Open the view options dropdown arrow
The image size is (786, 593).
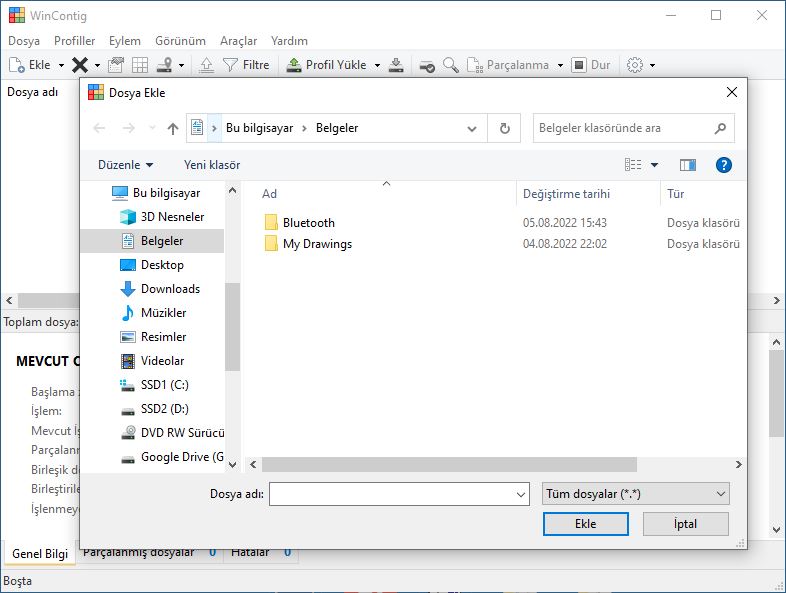654,165
